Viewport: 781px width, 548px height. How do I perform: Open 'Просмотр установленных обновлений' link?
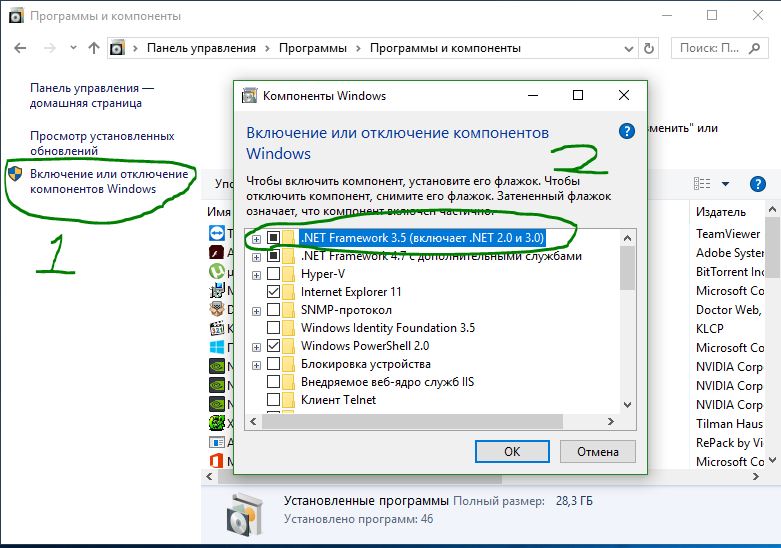pyautogui.click(x=102, y=143)
